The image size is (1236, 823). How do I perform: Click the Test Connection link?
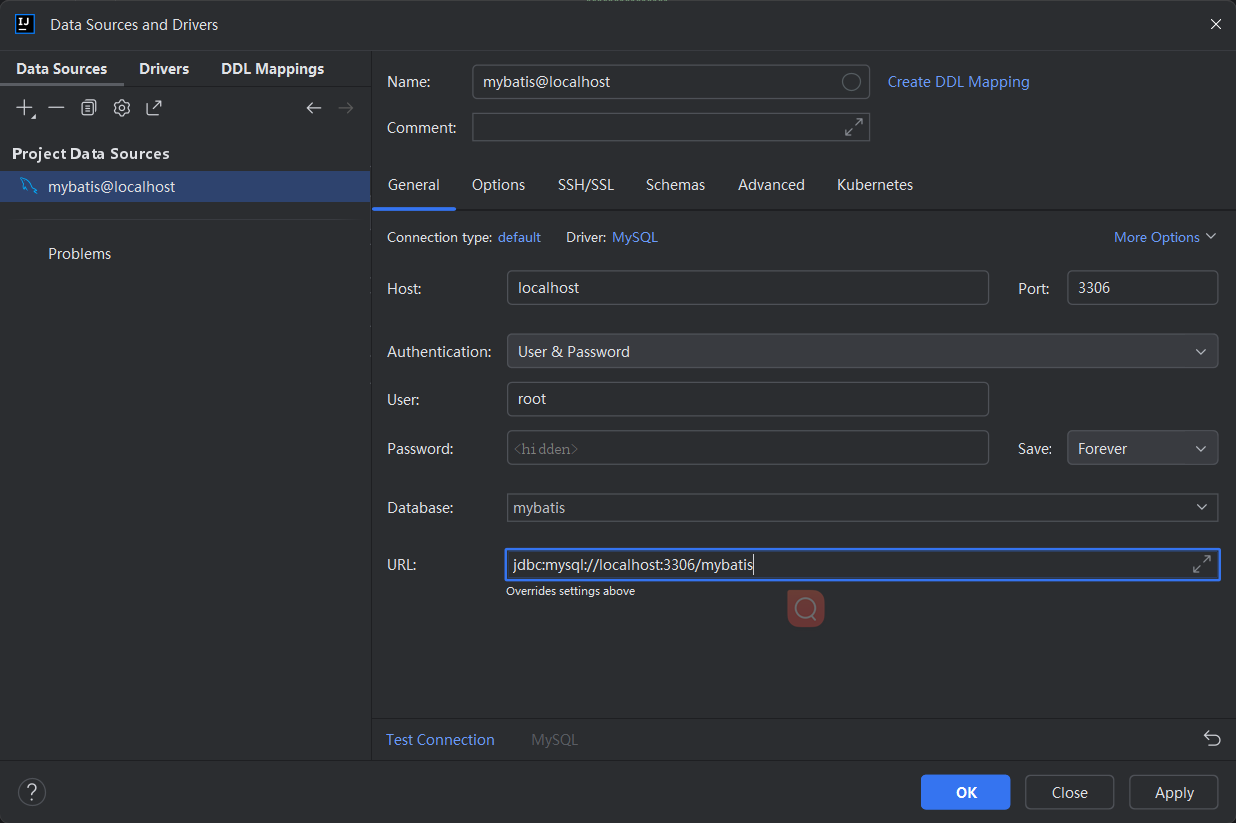click(440, 740)
